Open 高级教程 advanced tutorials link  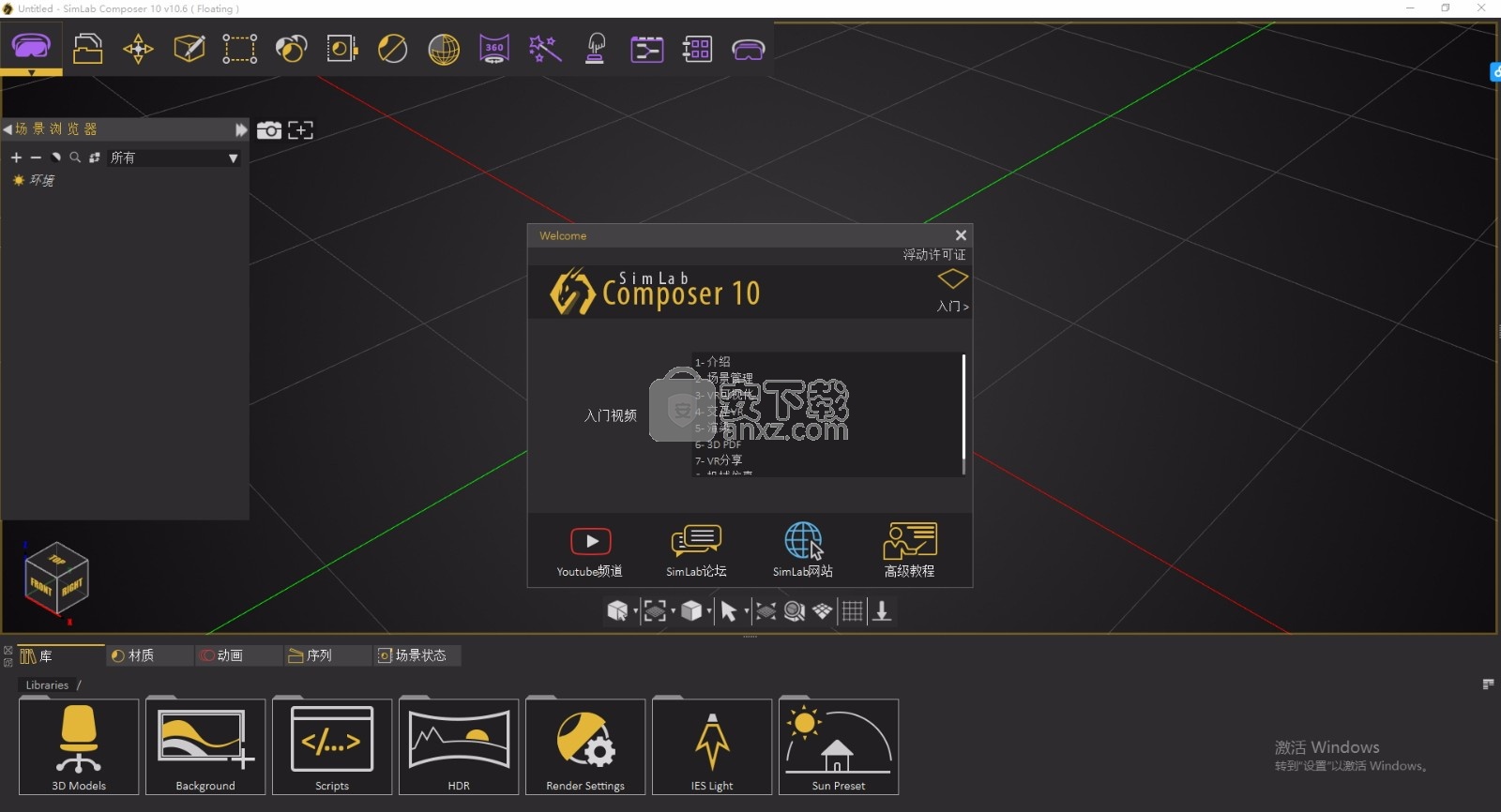910,550
